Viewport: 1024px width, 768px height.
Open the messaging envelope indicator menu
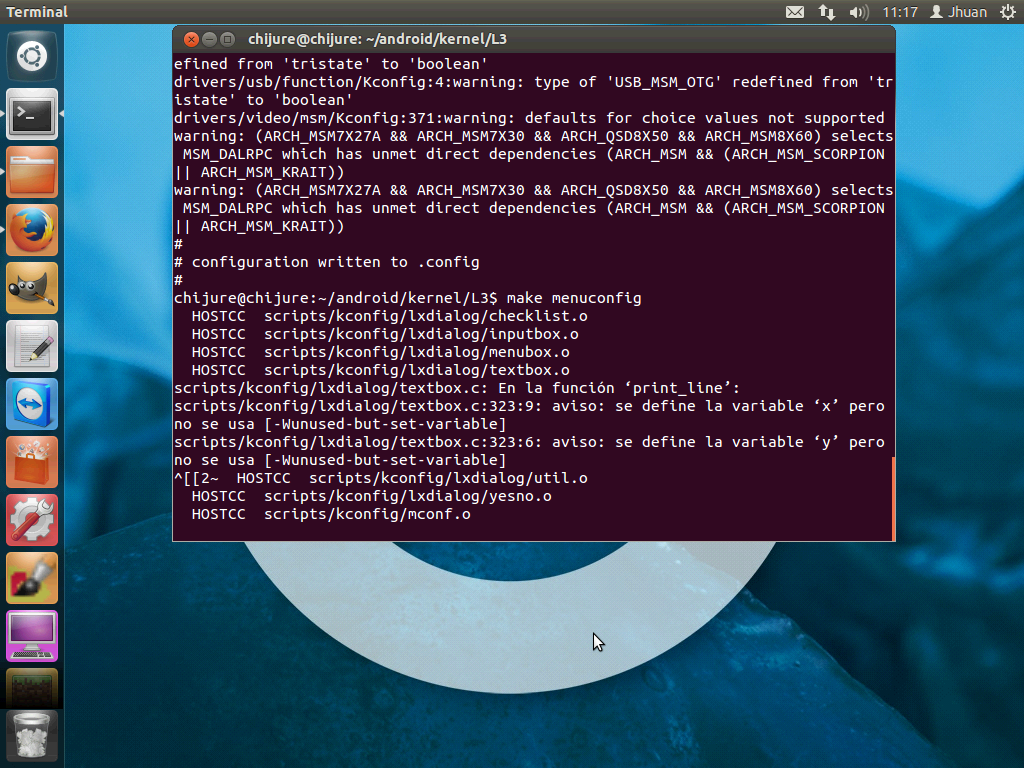coord(795,11)
